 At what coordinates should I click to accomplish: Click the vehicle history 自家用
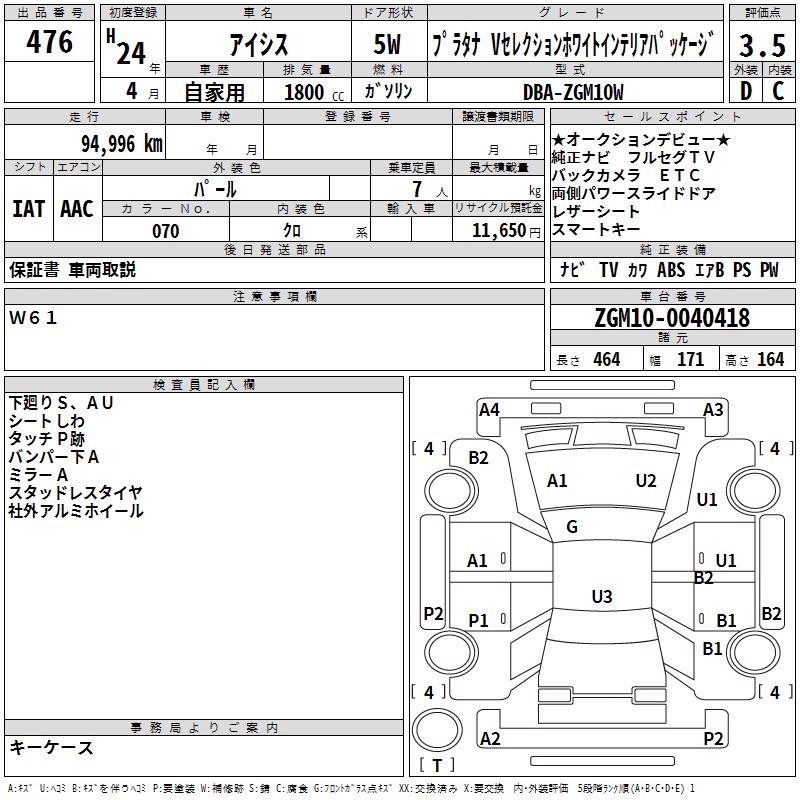click(x=214, y=92)
